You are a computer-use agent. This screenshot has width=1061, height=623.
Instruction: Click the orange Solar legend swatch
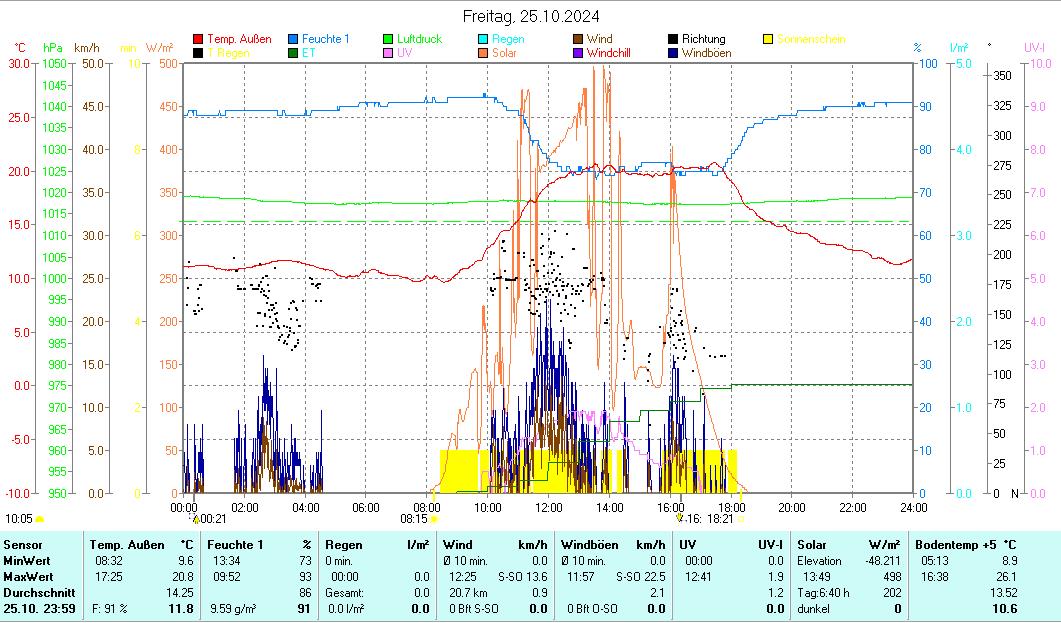click(x=482, y=53)
